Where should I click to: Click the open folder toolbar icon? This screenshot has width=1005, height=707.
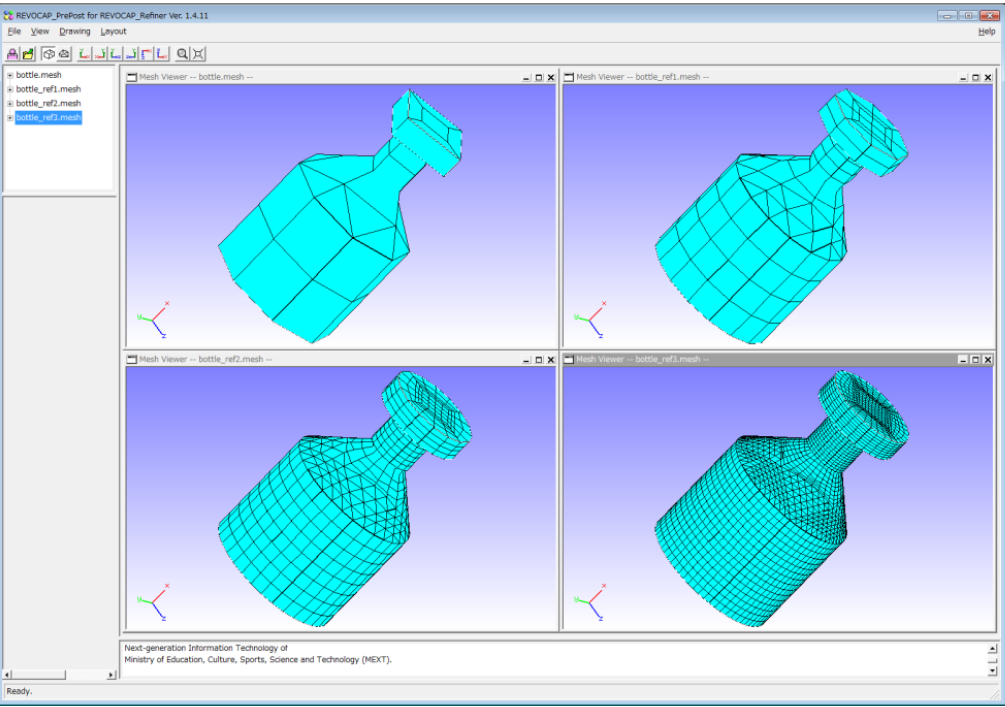click(28, 53)
